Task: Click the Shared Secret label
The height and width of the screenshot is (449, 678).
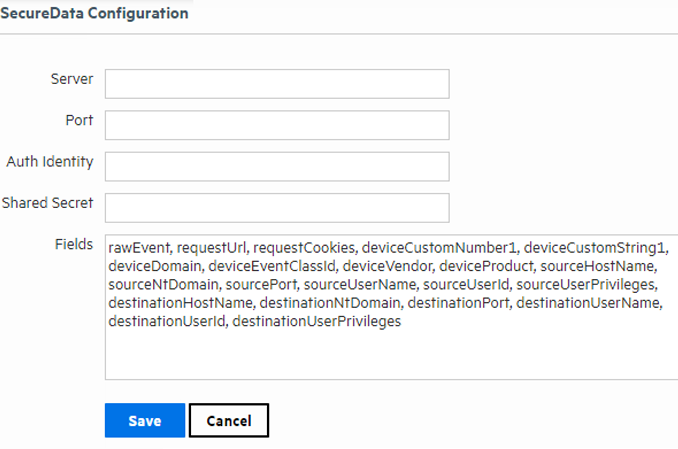Action: [48, 203]
